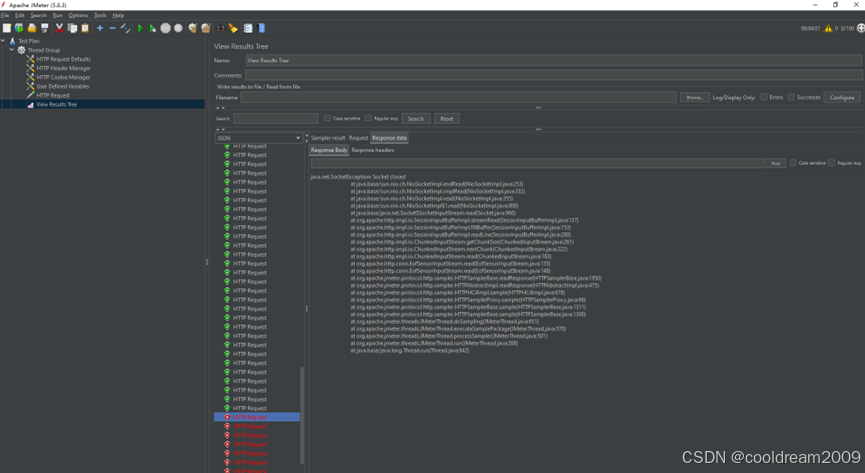
Task: Click the vertical scrollbar of the results list
Action: pos(302,414)
